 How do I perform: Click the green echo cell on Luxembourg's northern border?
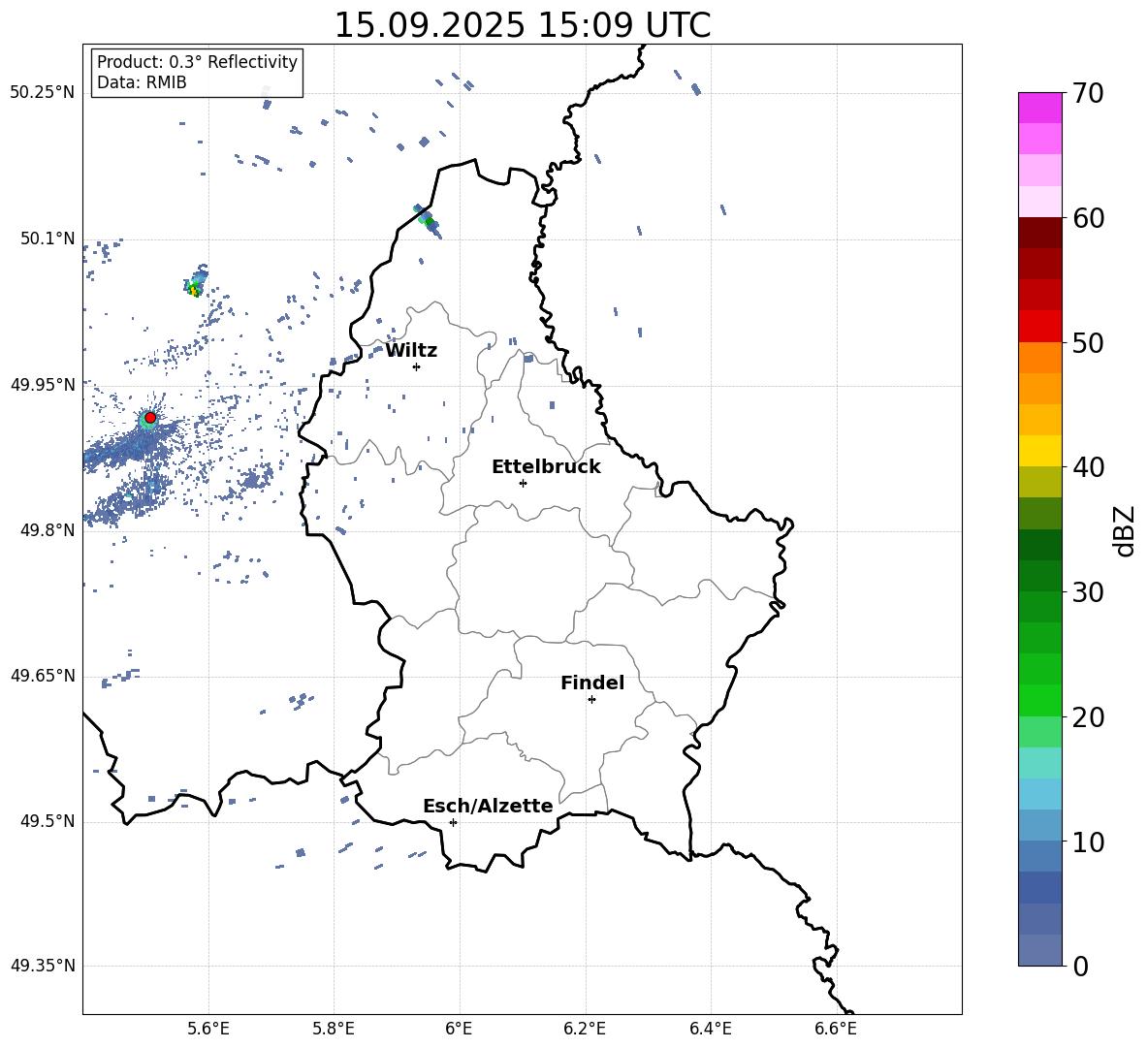(429, 220)
